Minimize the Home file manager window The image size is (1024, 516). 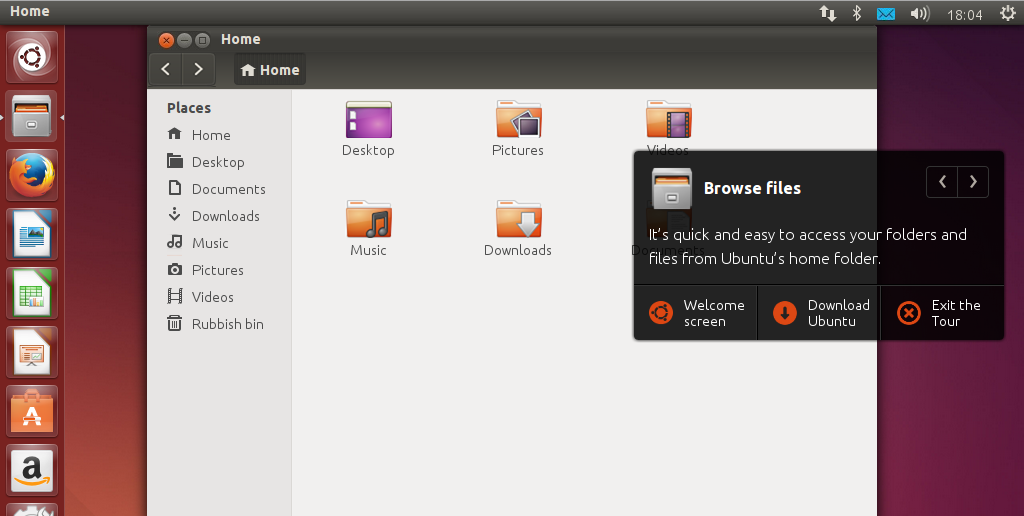pyautogui.click(x=184, y=40)
